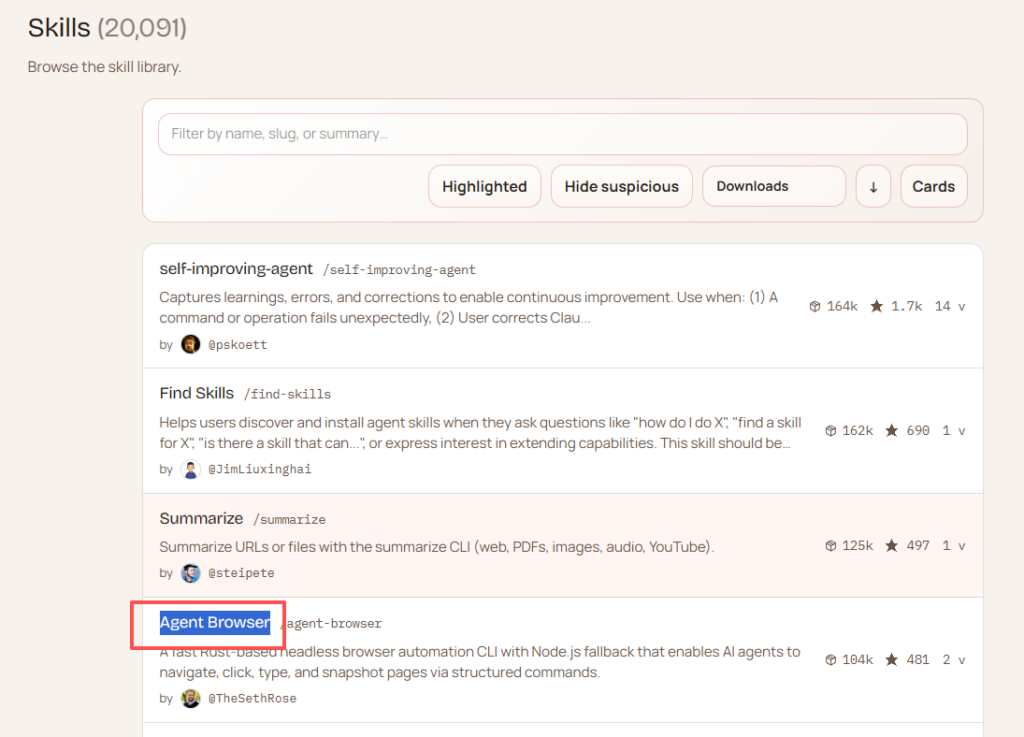Click the download cube icon for self-improving-agent

[815, 306]
